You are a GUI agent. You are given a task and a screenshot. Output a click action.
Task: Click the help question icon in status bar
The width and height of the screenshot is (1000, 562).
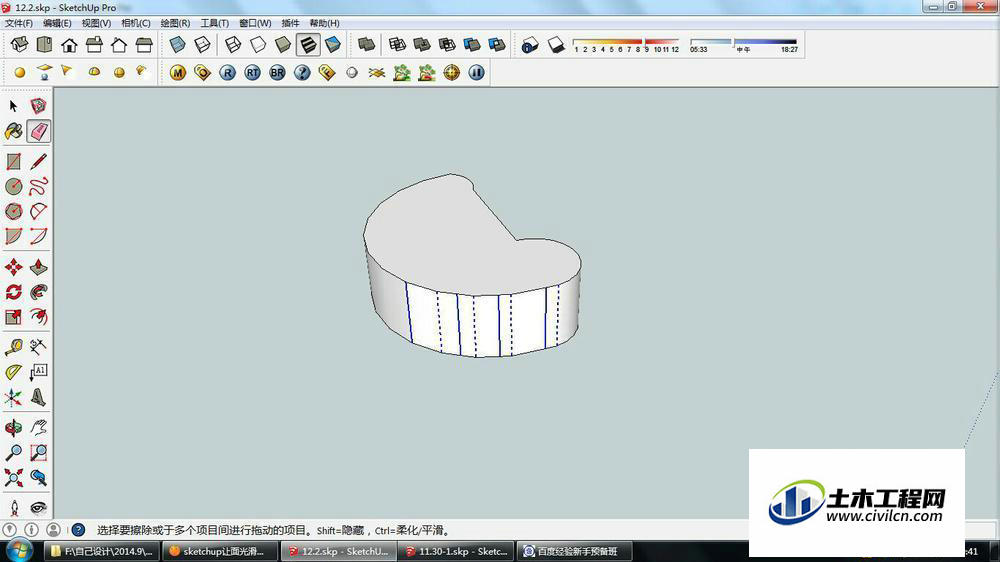point(78,529)
